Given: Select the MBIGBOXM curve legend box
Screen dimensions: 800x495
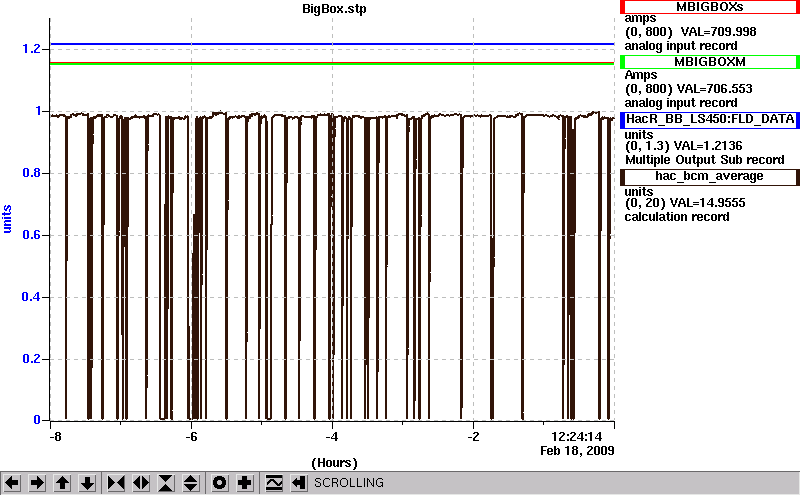Looking at the screenshot, I should click(x=710, y=62).
